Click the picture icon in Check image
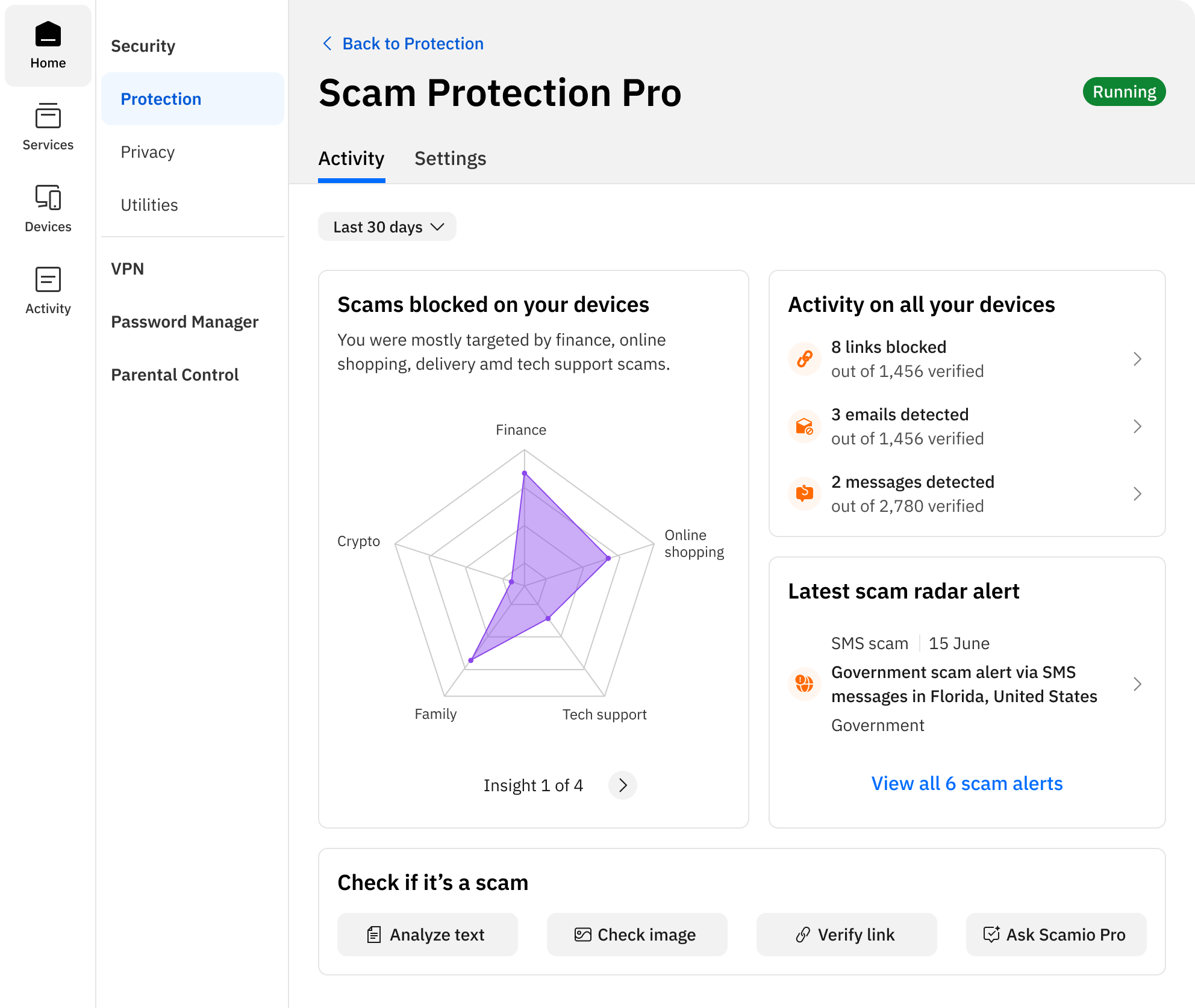1195x1008 pixels. [582, 935]
